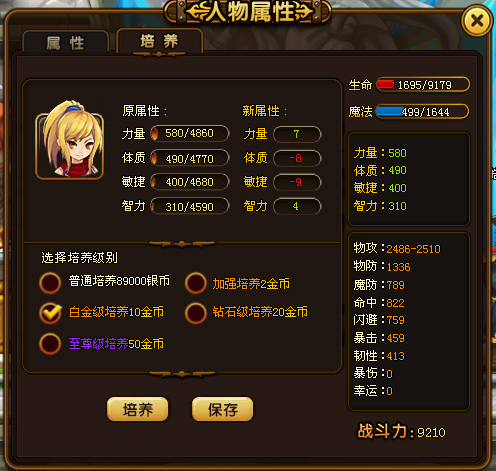Select 至尊级培养50金币 radio option
496x471 pixels.
50,344
